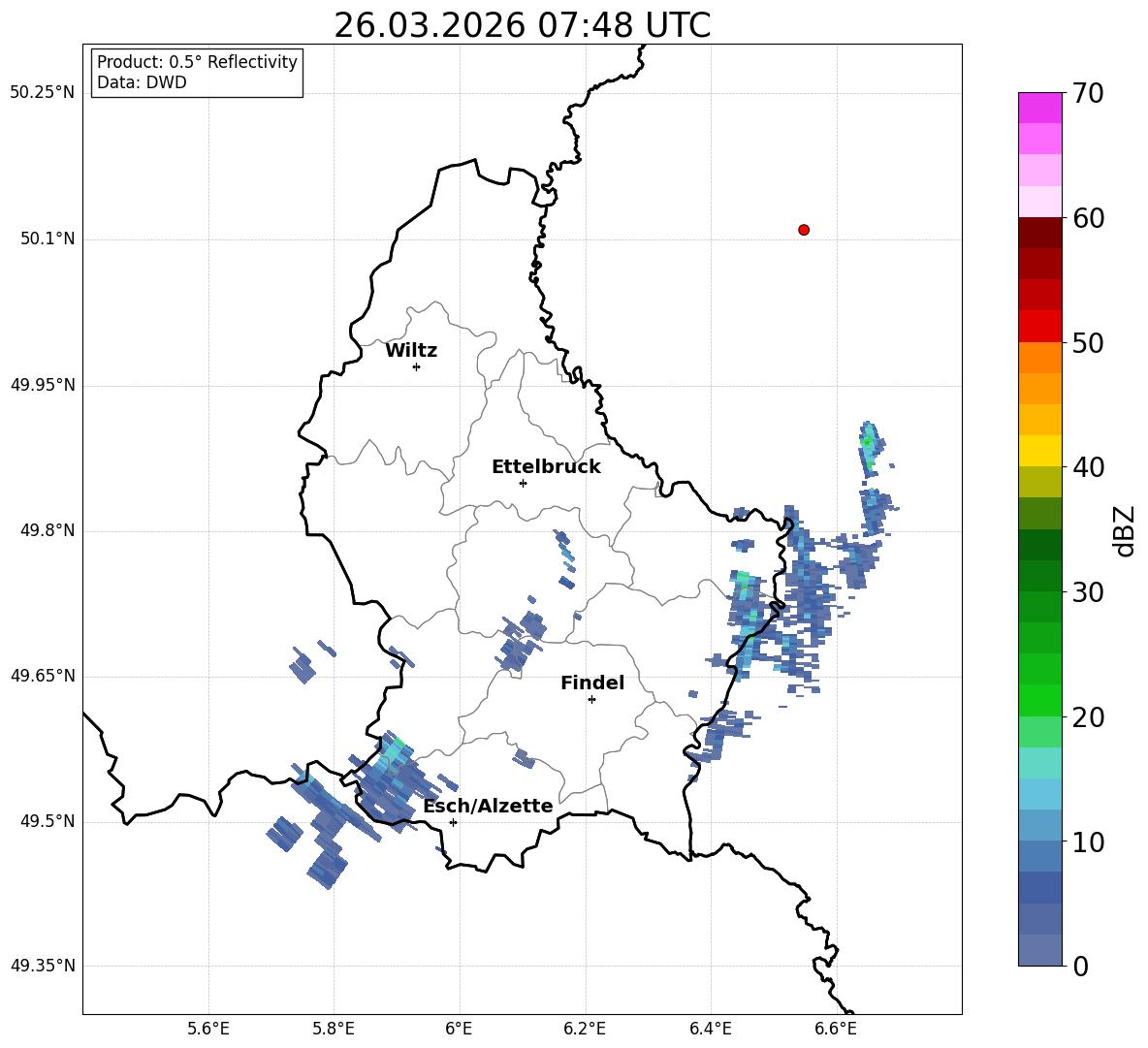Pick the yellow swatch just above 40 dBZ

click(x=1039, y=451)
